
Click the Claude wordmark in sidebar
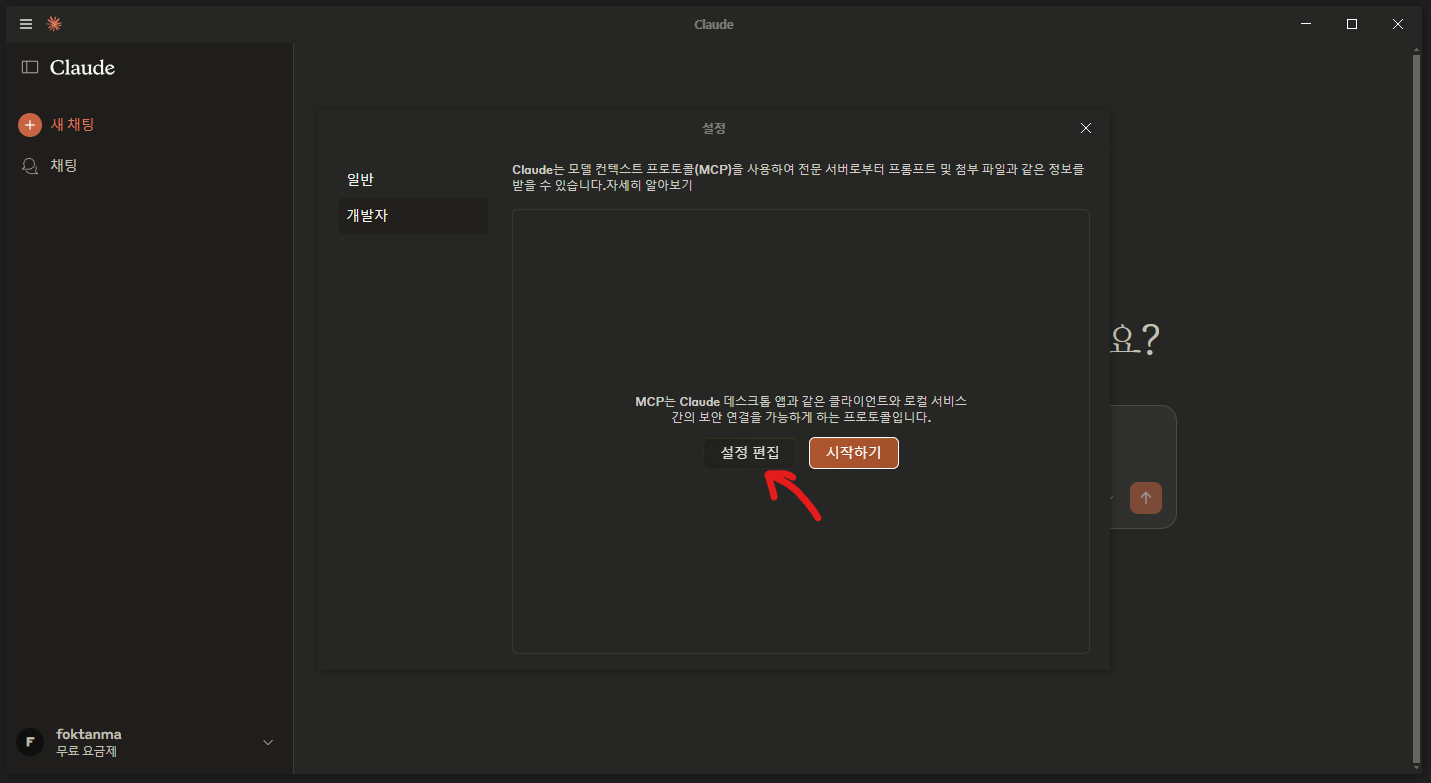pos(82,68)
